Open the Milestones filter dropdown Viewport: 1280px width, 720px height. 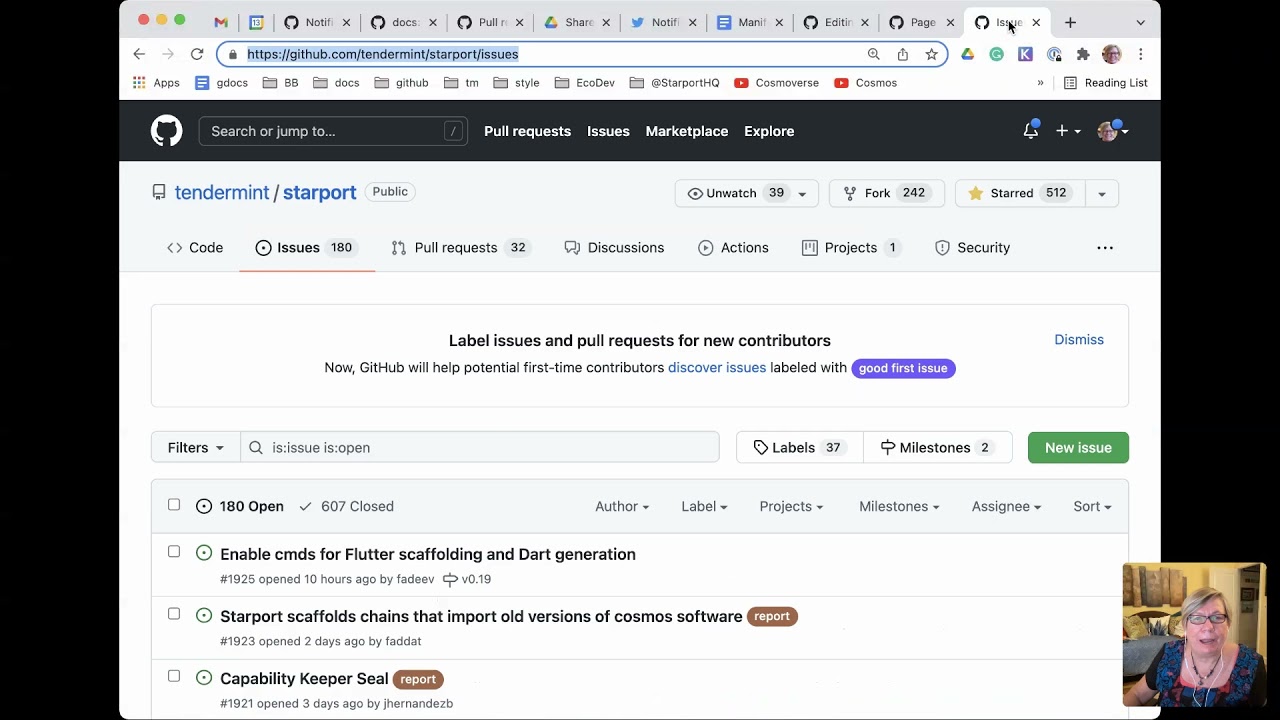(899, 506)
